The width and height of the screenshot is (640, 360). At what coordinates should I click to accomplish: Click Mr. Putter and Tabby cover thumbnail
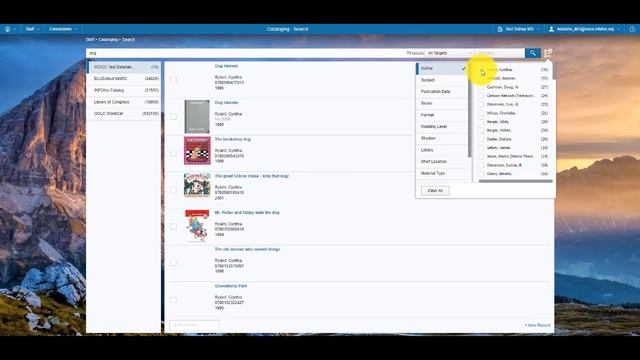[197, 226]
